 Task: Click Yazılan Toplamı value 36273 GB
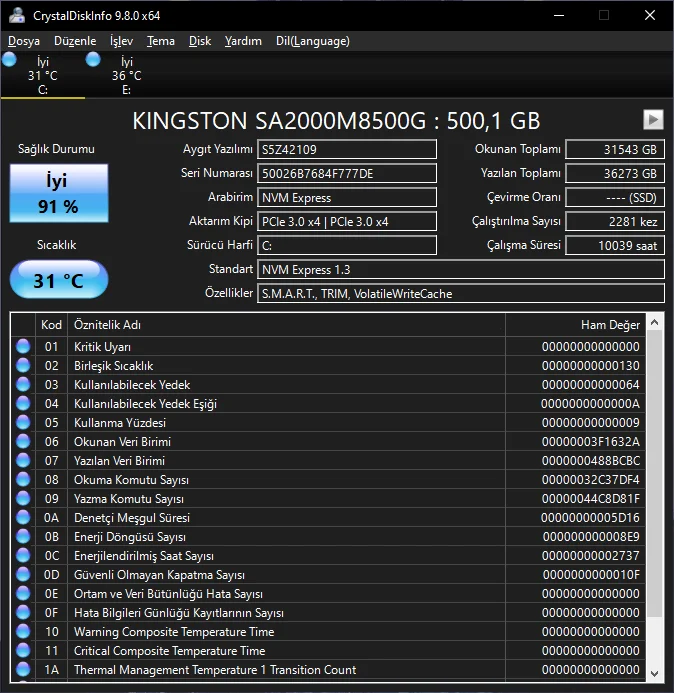coord(615,173)
